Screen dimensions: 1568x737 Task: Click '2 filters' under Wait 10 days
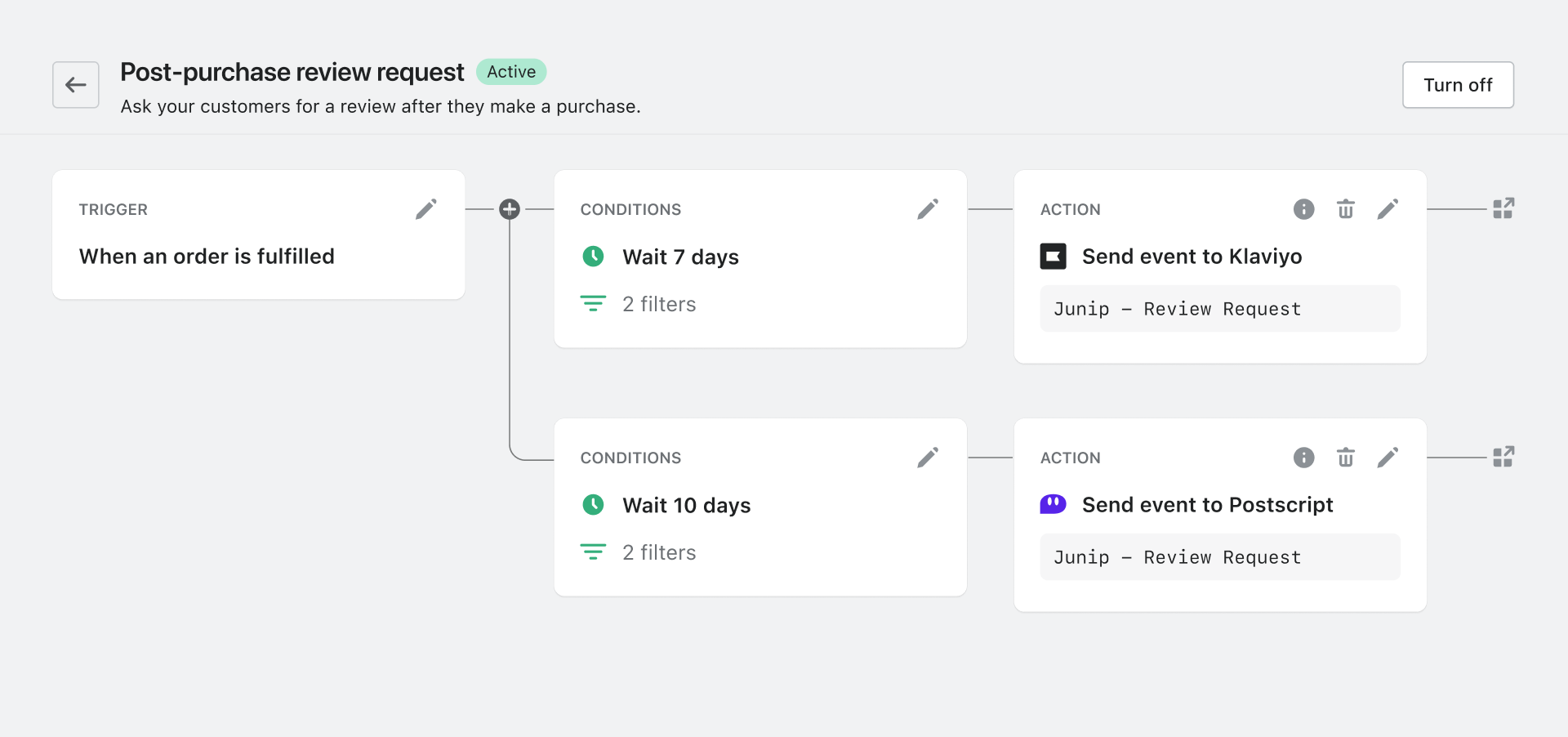click(659, 553)
